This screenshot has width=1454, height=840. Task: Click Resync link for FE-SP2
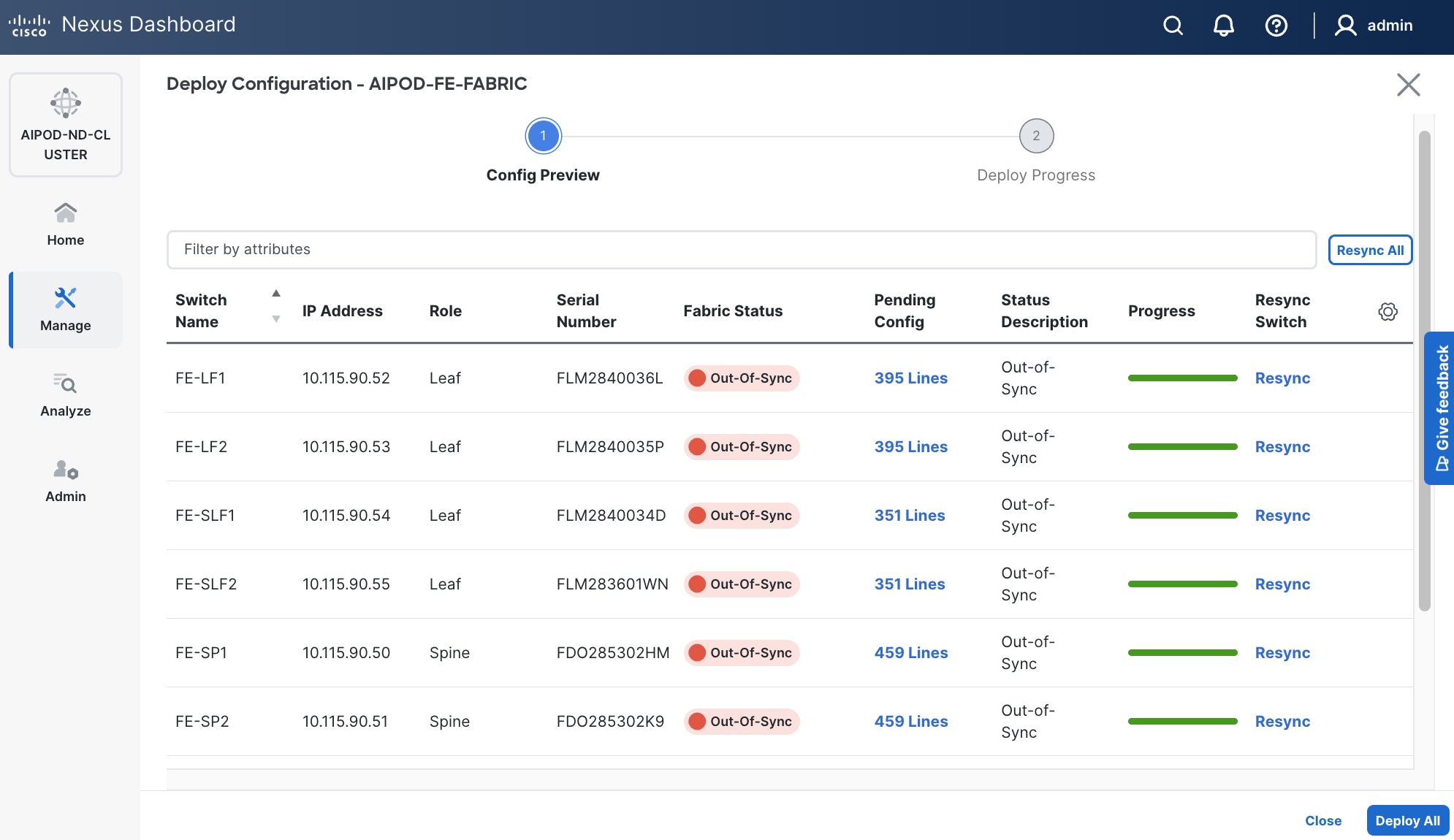[x=1282, y=722]
